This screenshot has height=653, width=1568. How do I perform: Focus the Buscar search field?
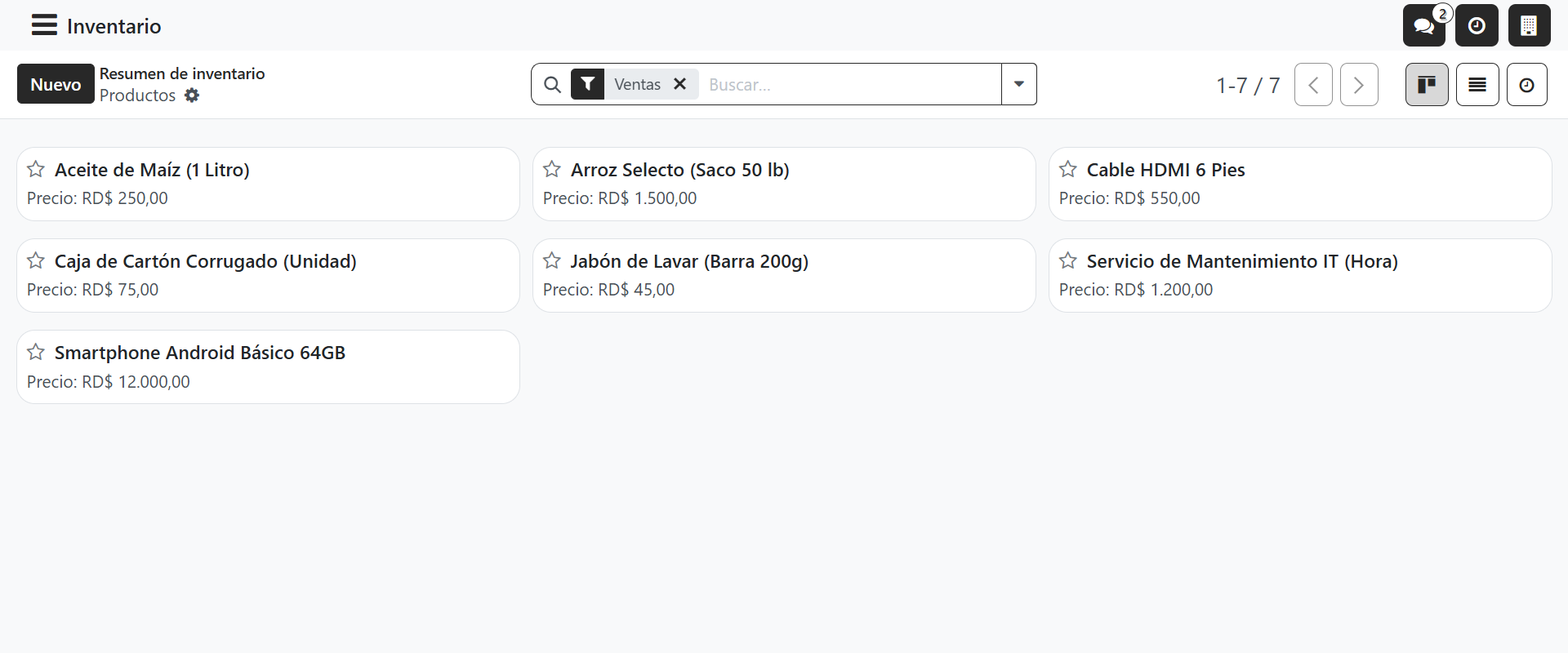(x=849, y=84)
